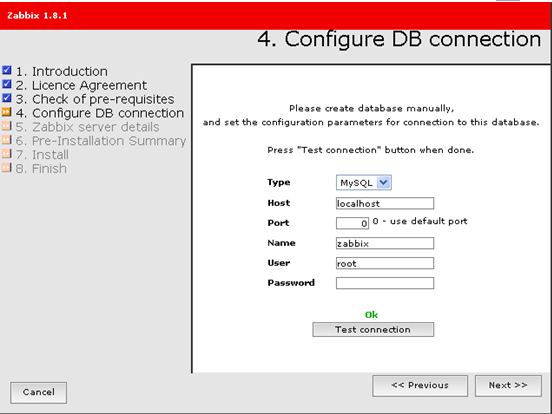Cancel the Zabbix installation wizard
Image resolution: width=552 pixels, height=414 pixels.
point(38,393)
